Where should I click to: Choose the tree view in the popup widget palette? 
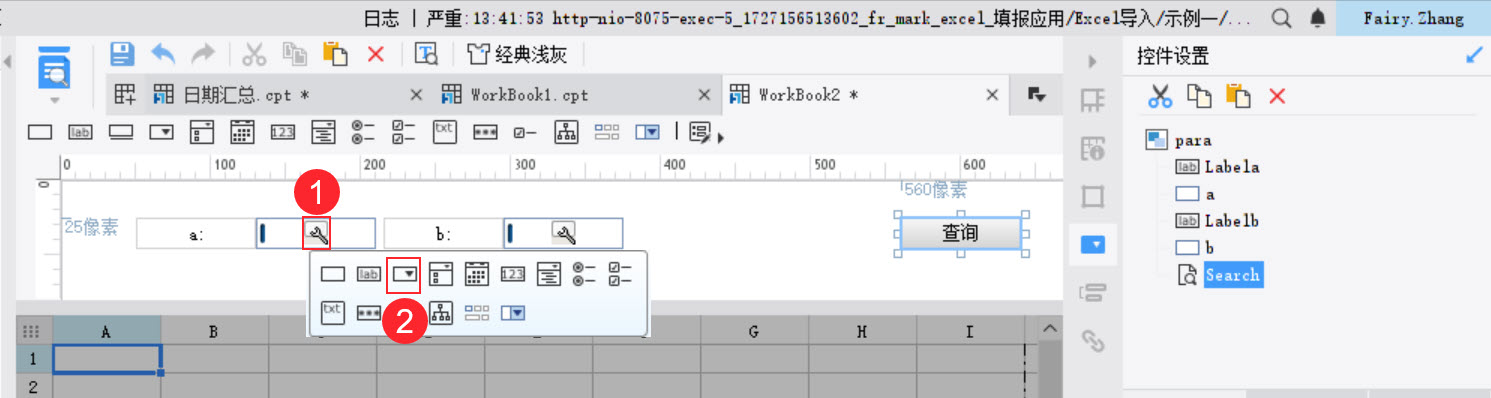point(441,313)
